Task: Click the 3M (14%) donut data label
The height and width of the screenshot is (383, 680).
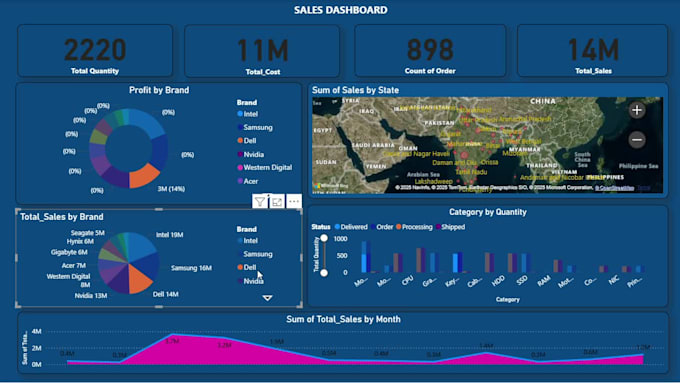Action: (x=171, y=189)
